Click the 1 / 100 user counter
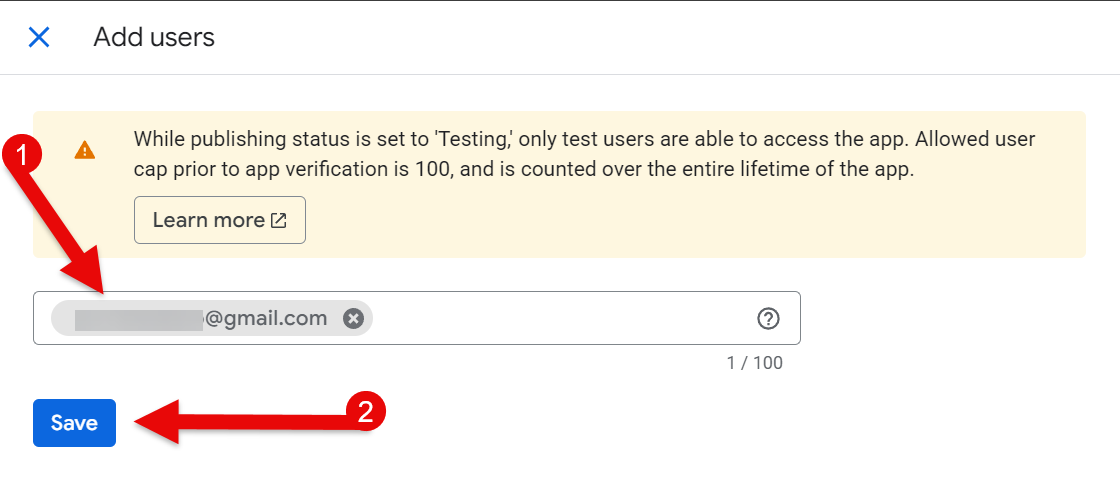1120x485 pixels. tap(754, 363)
